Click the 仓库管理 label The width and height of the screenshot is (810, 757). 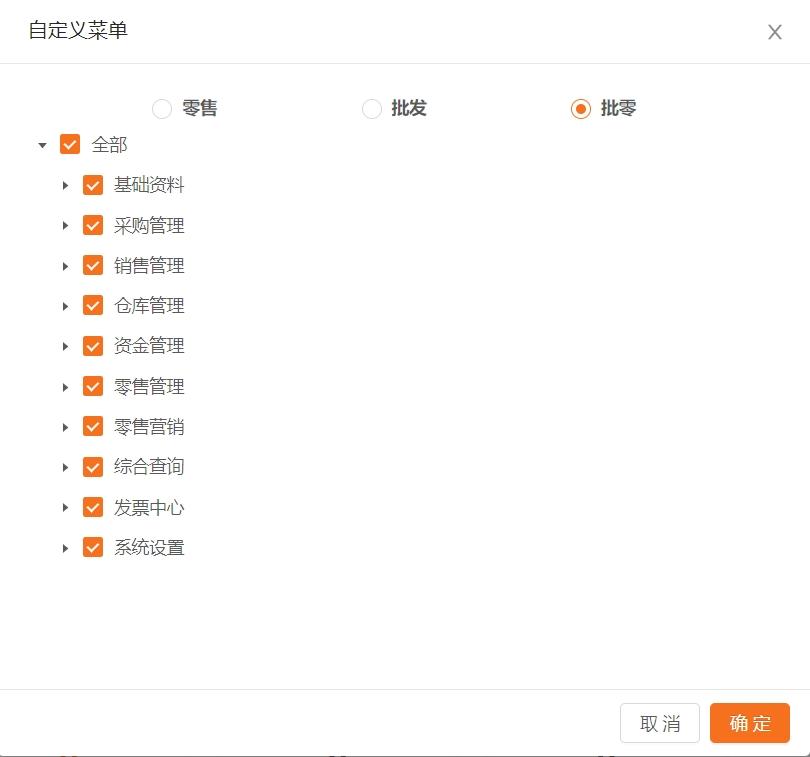149,305
